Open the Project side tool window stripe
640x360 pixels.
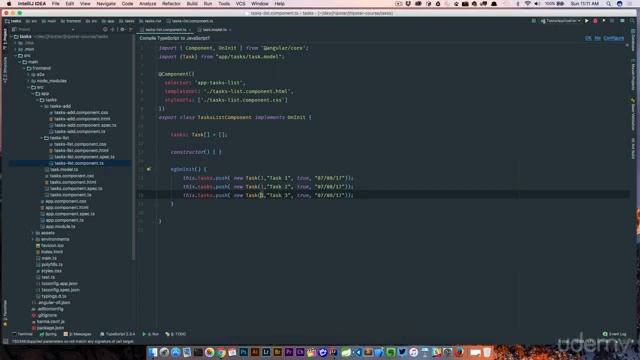[5, 39]
